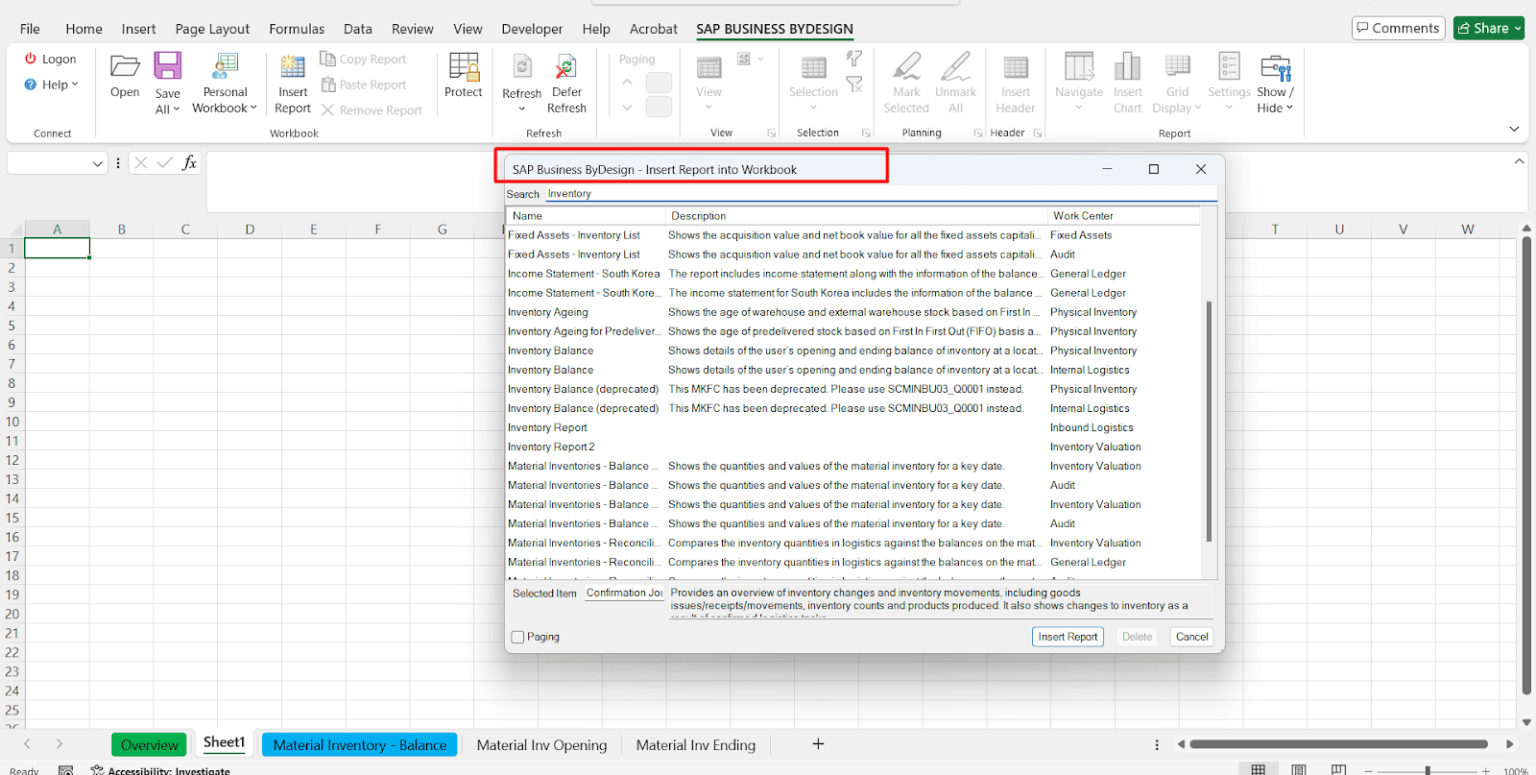The height and width of the screenshot is (775, 1536).
Task: Click the insert function fx icon
Action: pyautogui.click(x=189, y=163)
